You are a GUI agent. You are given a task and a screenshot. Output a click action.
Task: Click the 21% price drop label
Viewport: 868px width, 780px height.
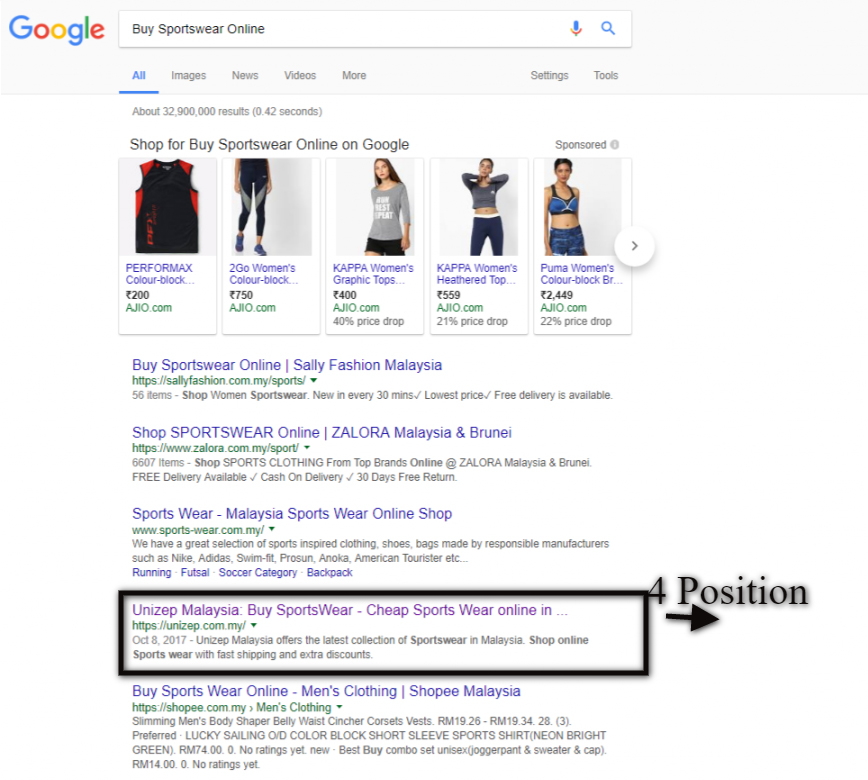(472, 321)
